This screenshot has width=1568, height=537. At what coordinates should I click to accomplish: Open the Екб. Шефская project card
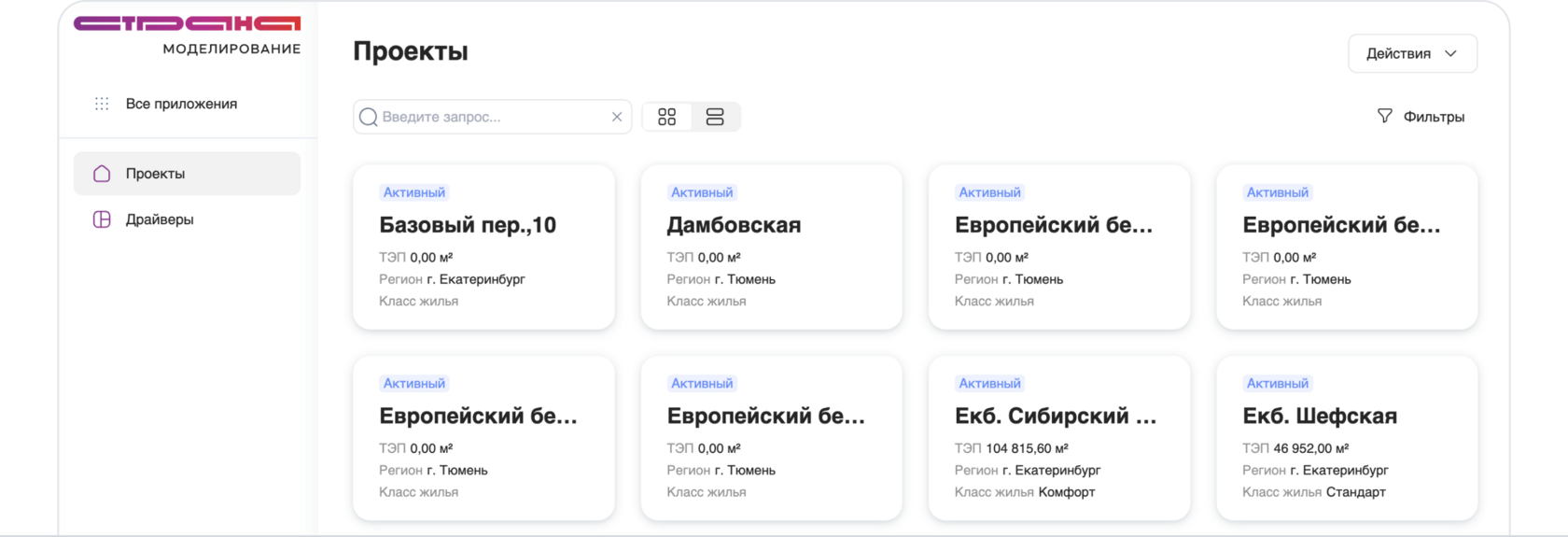click(x=1347, y=437)
